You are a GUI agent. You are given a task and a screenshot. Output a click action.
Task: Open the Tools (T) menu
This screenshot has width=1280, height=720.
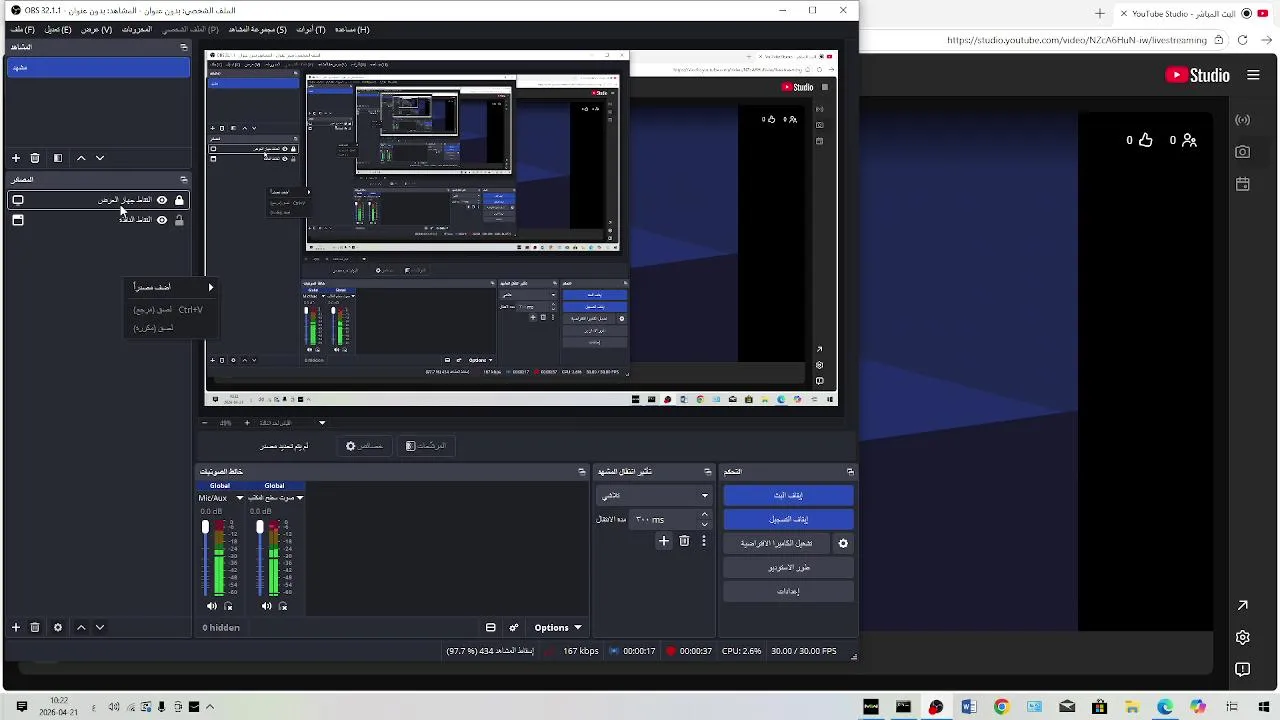[x=311, y=29]
